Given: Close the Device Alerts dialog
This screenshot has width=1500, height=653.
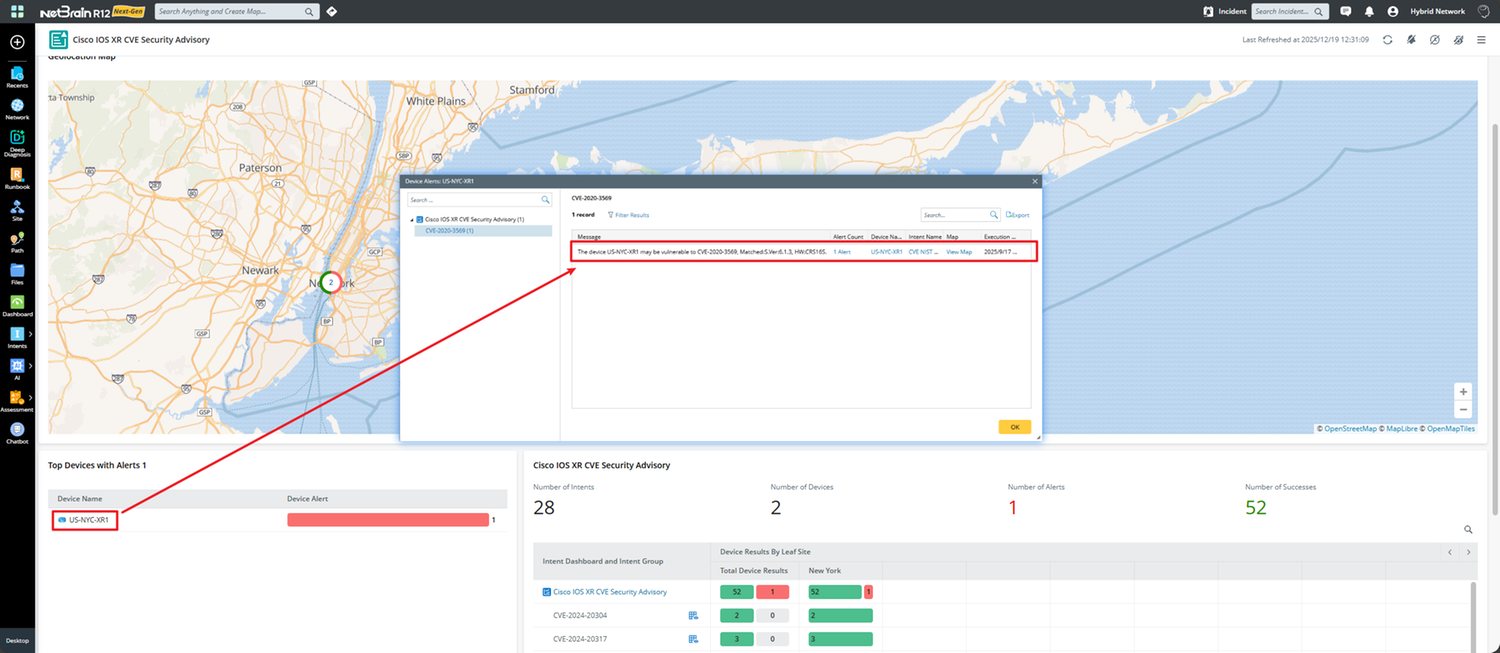Looking at the screenshot, I should [x=1035, y=181].
